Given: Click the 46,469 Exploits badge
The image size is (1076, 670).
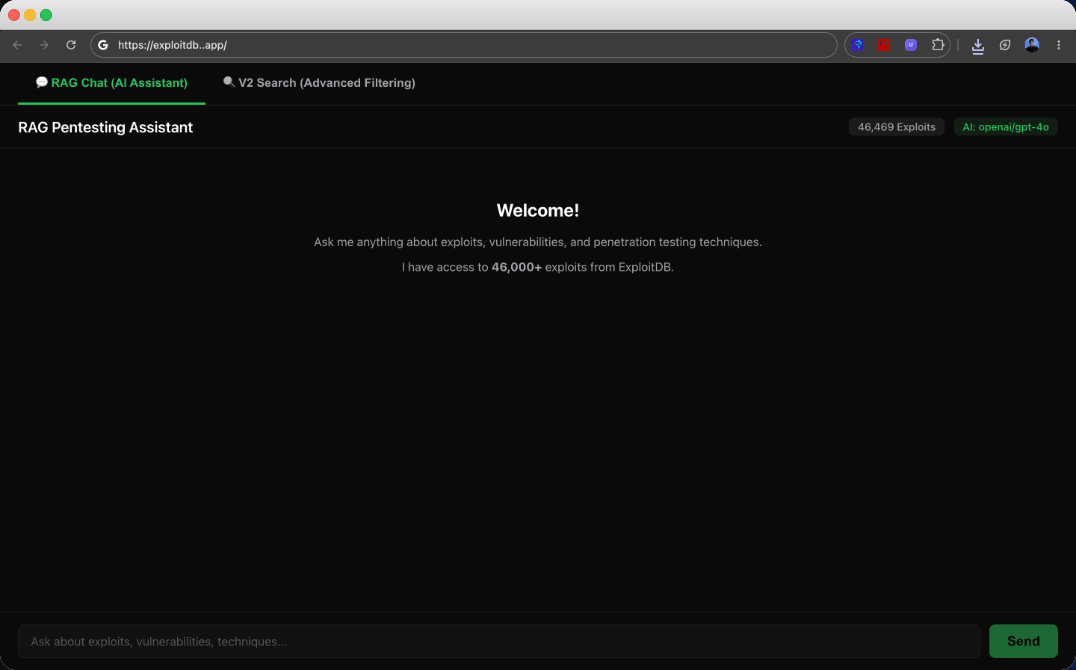Looking at the screenshot, I should pyautogui.click(x=896, y=127).
